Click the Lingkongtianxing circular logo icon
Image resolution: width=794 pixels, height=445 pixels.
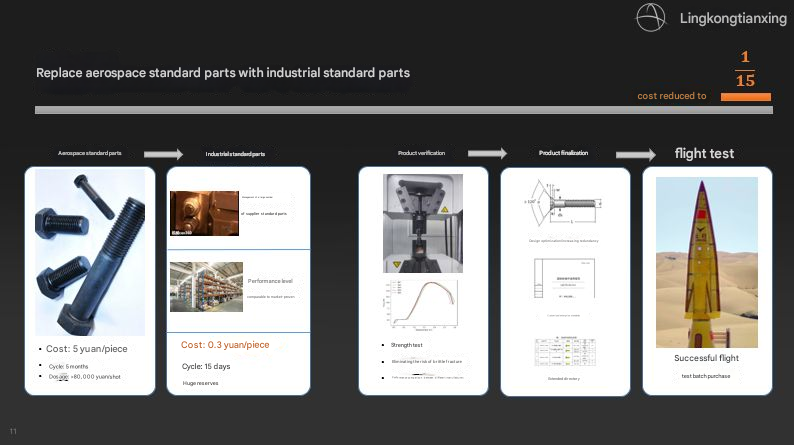[x=652, y=18]
